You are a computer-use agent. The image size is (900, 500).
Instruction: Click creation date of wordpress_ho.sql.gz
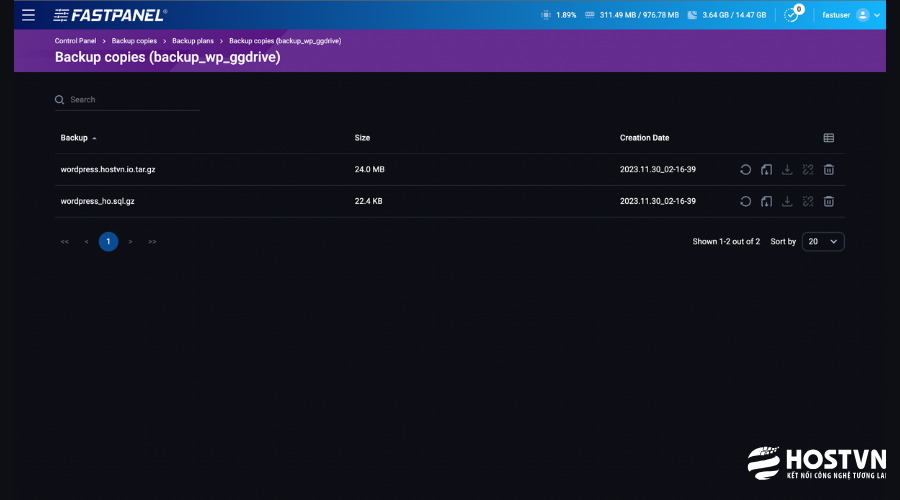(657, 201)
